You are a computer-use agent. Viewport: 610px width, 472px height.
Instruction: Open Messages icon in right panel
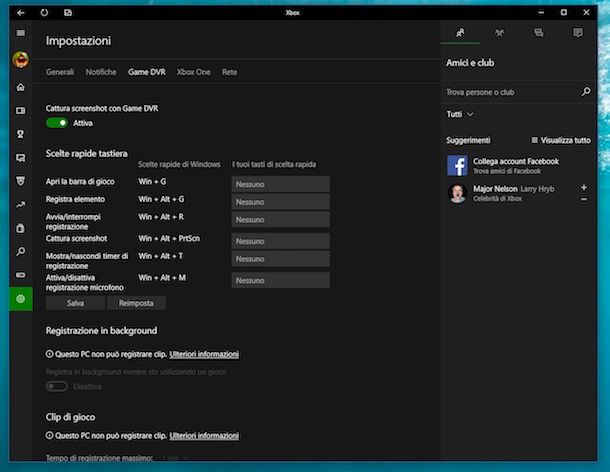coord(538,33)
